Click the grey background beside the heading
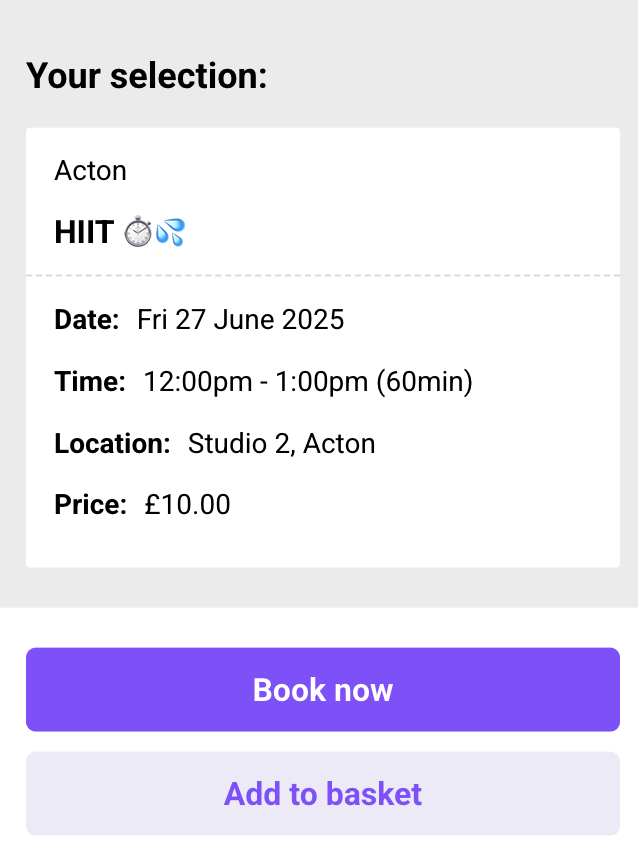The height and width of the screenshot is (864, 638). [x=452, y=75]
